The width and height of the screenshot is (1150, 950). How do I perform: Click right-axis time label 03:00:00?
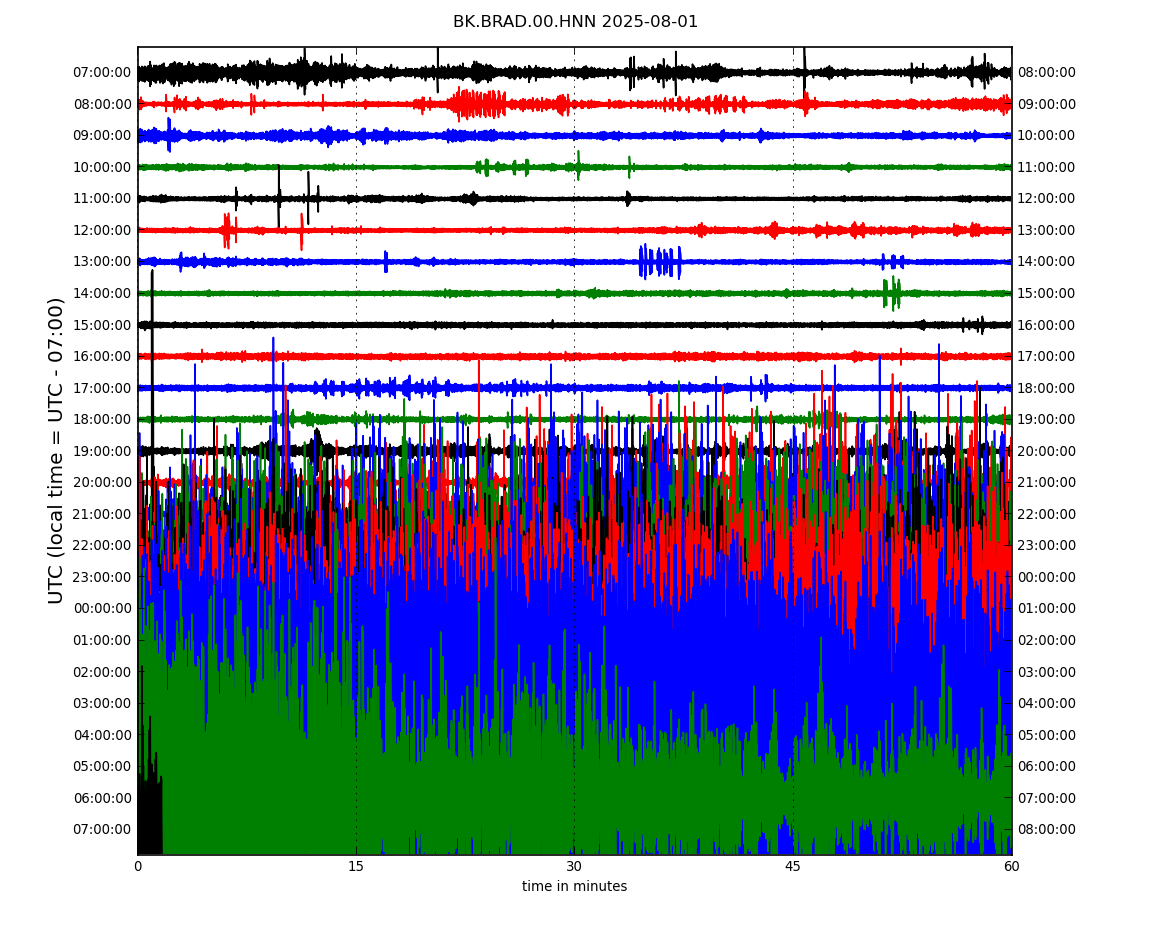(1047, 672)
